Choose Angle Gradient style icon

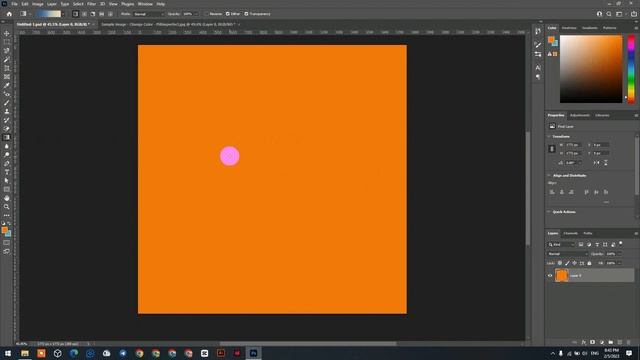click(93, 14)
